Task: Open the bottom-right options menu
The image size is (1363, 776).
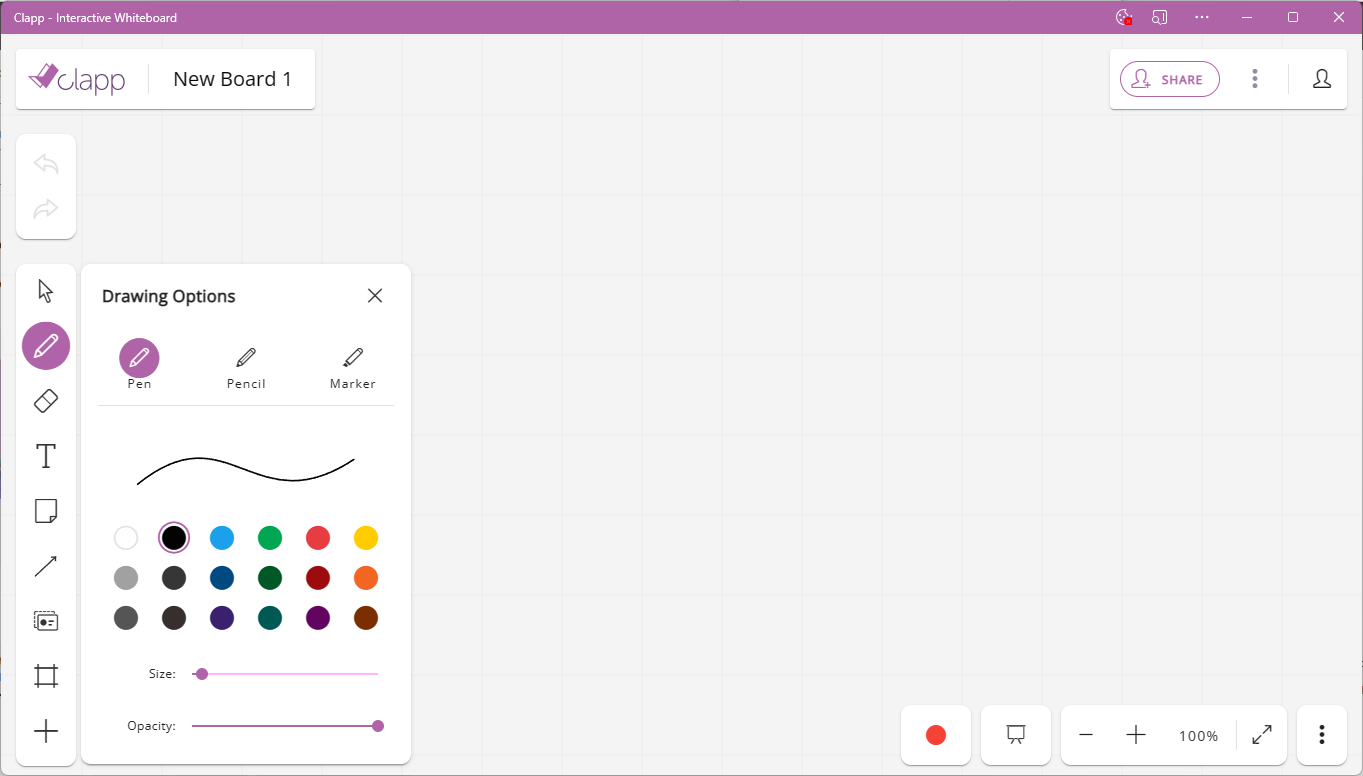Action: (1321, 734)
